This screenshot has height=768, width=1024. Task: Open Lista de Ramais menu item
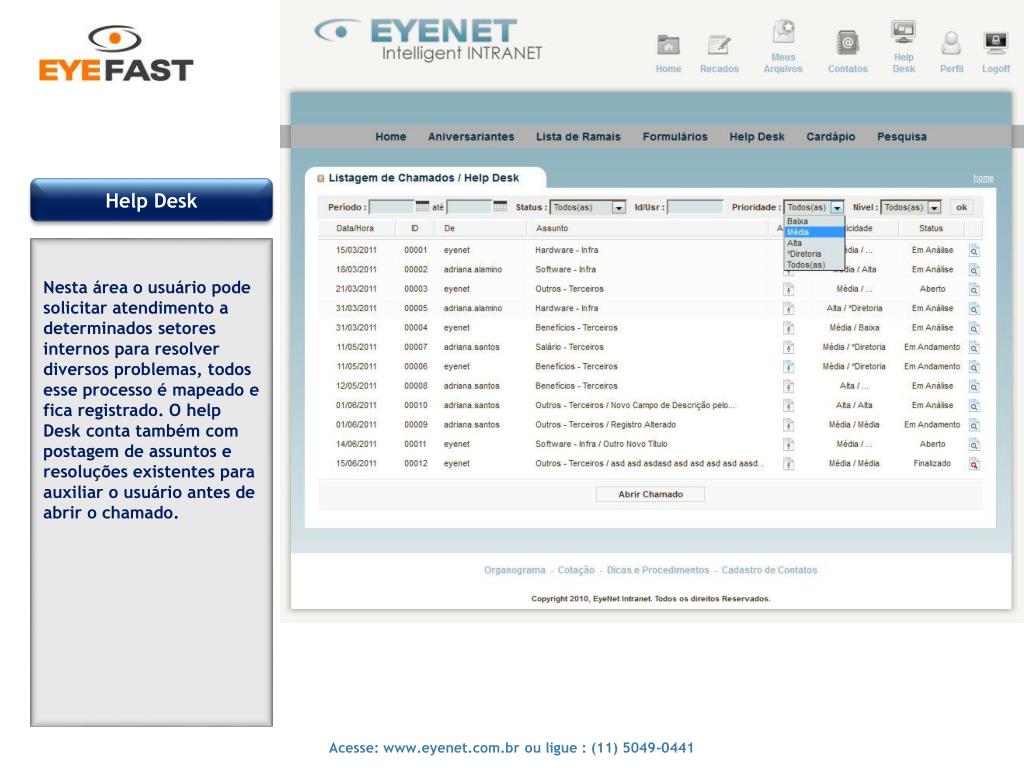pyautogui.click(x=578, y=136)
